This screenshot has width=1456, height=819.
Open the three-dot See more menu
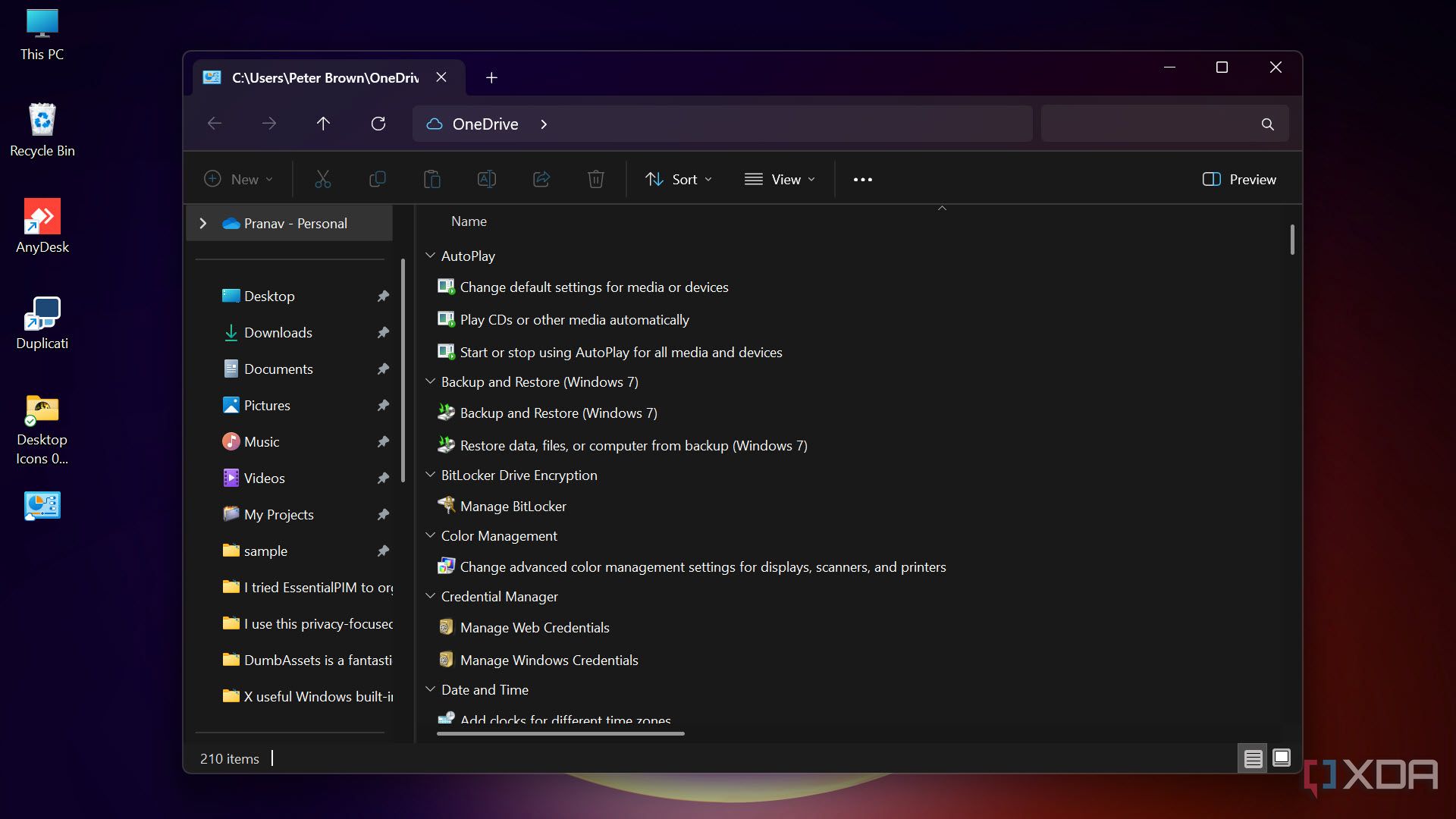(x=863, y=180)
